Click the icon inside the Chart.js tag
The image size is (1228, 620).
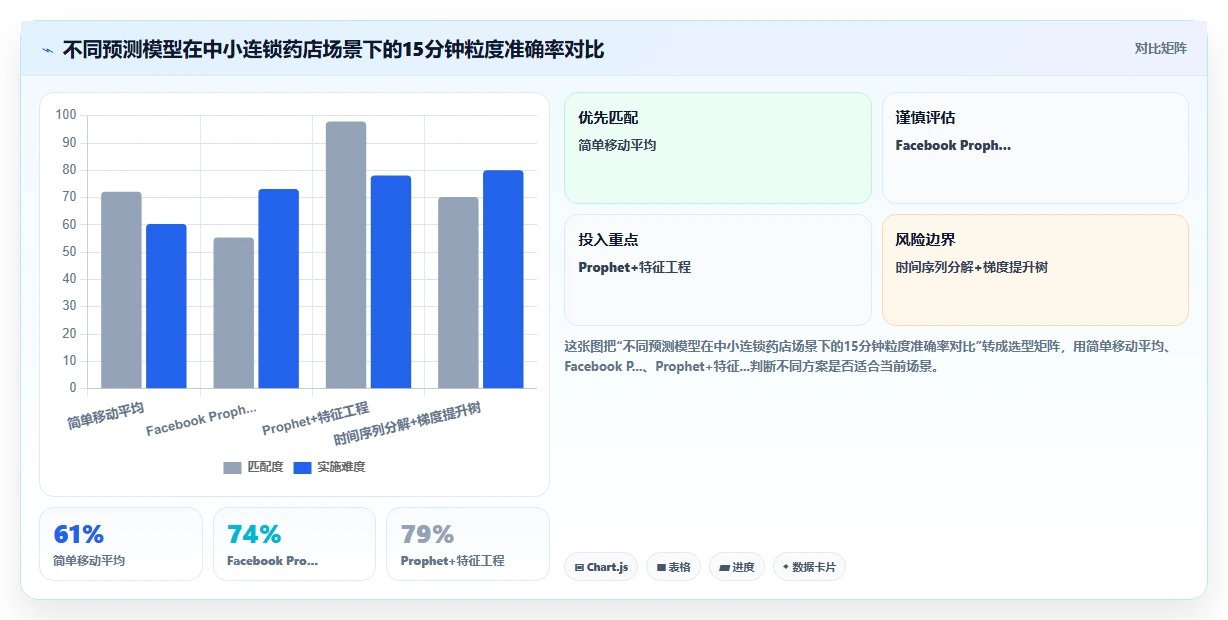pos(579,568)
